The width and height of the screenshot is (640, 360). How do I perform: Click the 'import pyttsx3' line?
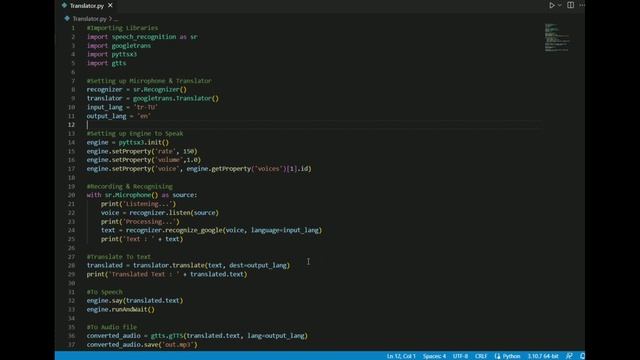pos(111,54)
